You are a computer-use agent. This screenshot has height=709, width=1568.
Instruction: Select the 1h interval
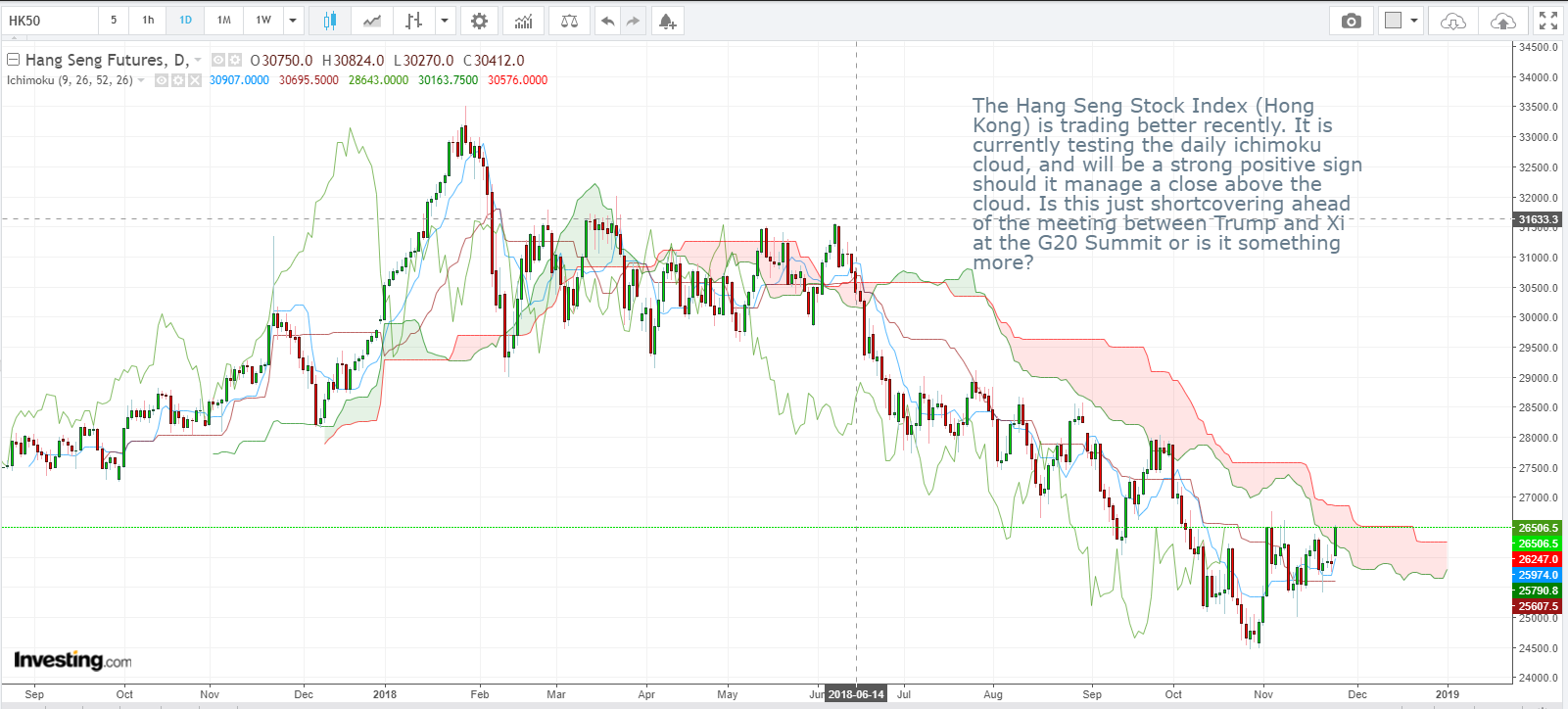coord(148,21)
